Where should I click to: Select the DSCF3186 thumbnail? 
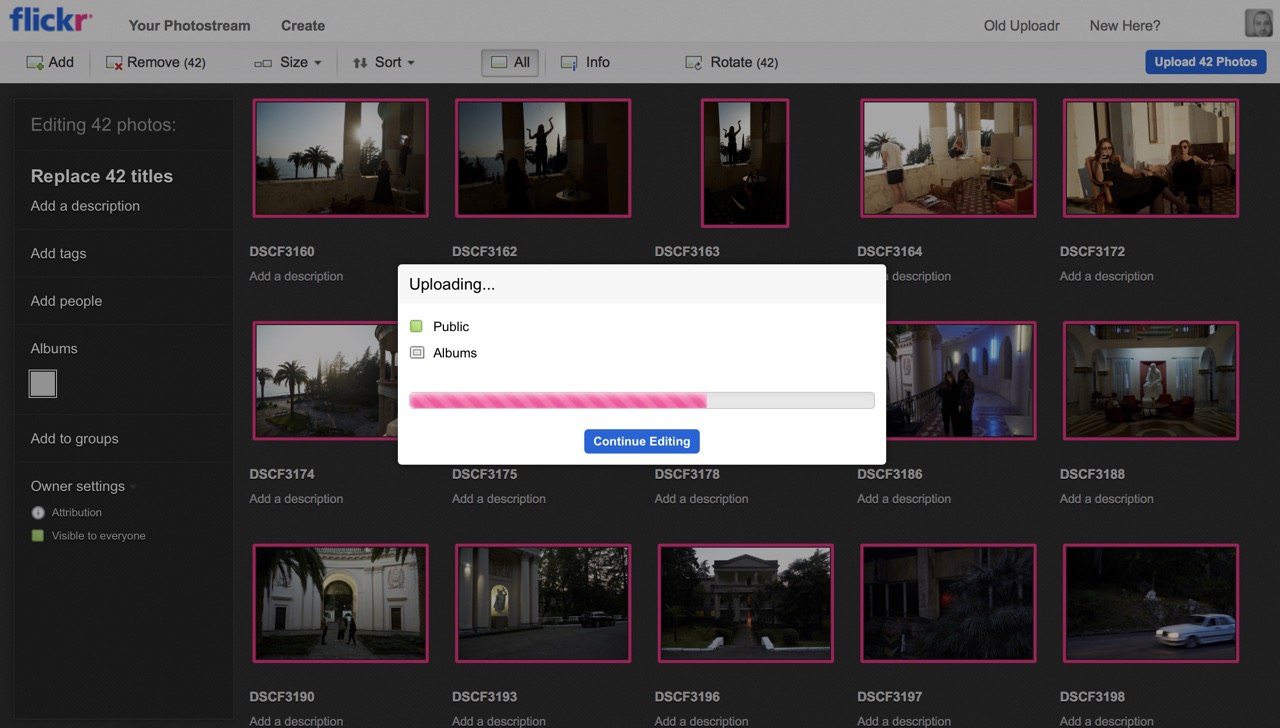tap(961, 381)
